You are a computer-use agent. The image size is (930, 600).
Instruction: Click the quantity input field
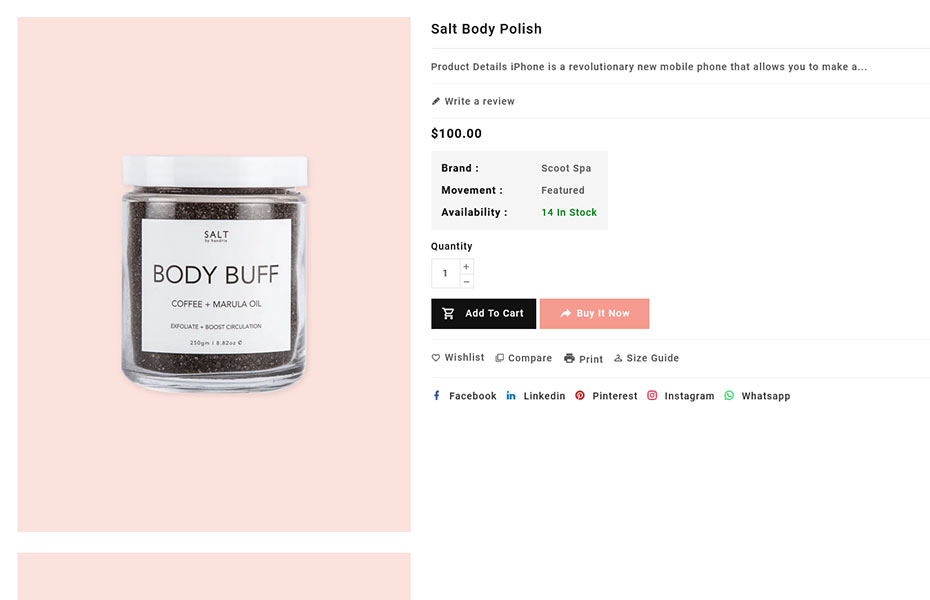tap(445, 274)
